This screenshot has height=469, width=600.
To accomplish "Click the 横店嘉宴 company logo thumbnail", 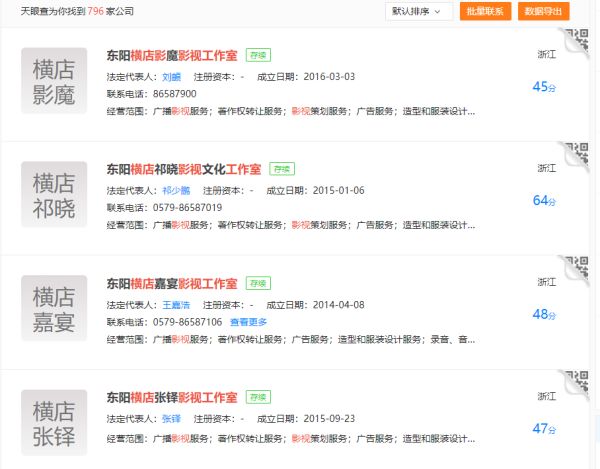I will point(54,308).
